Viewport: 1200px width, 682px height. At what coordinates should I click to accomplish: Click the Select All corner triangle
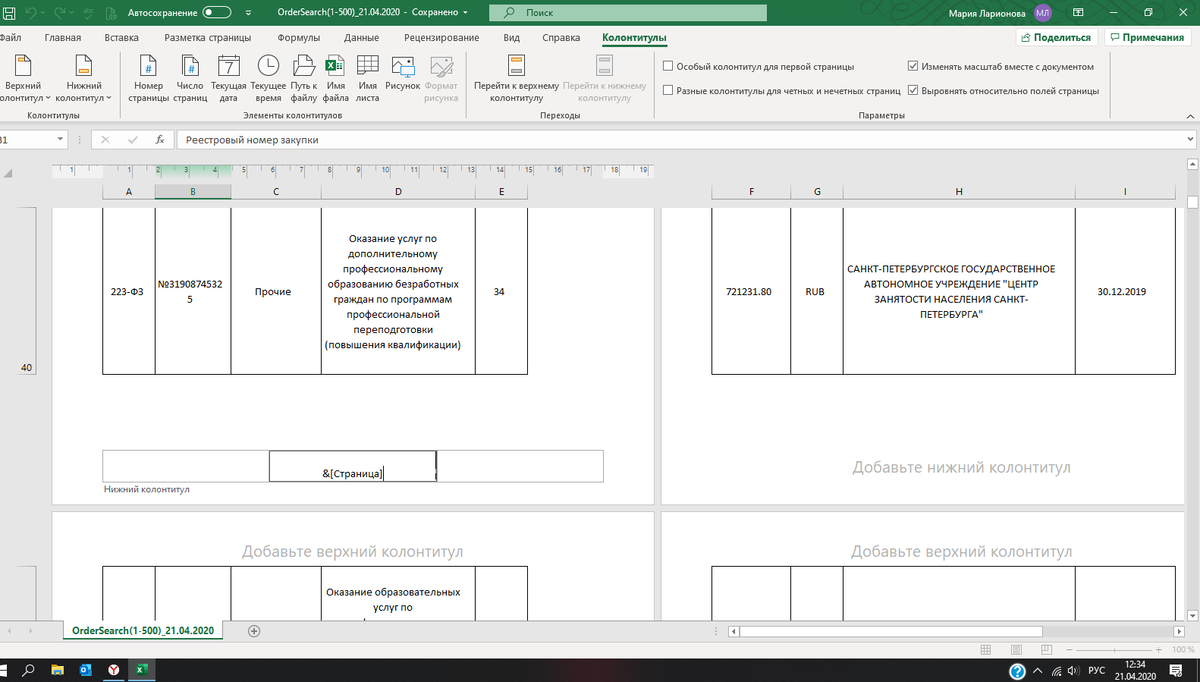[x=10, y=173]
